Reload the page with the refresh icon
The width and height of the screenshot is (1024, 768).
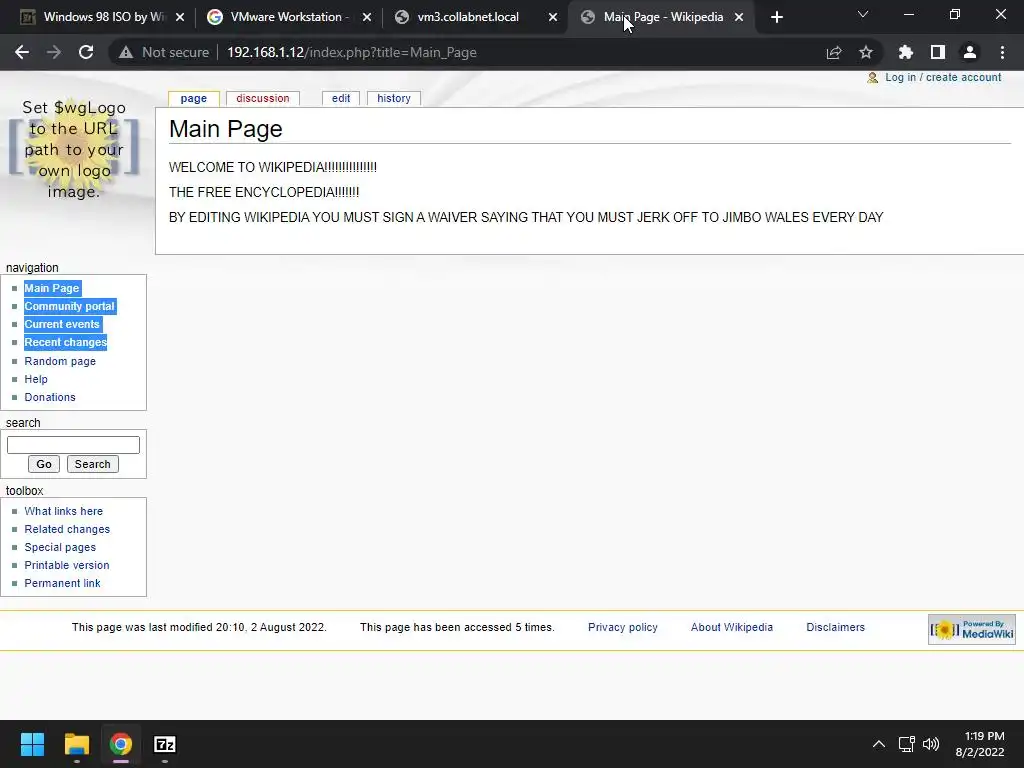pyautogui.click(x=86, y=52)
